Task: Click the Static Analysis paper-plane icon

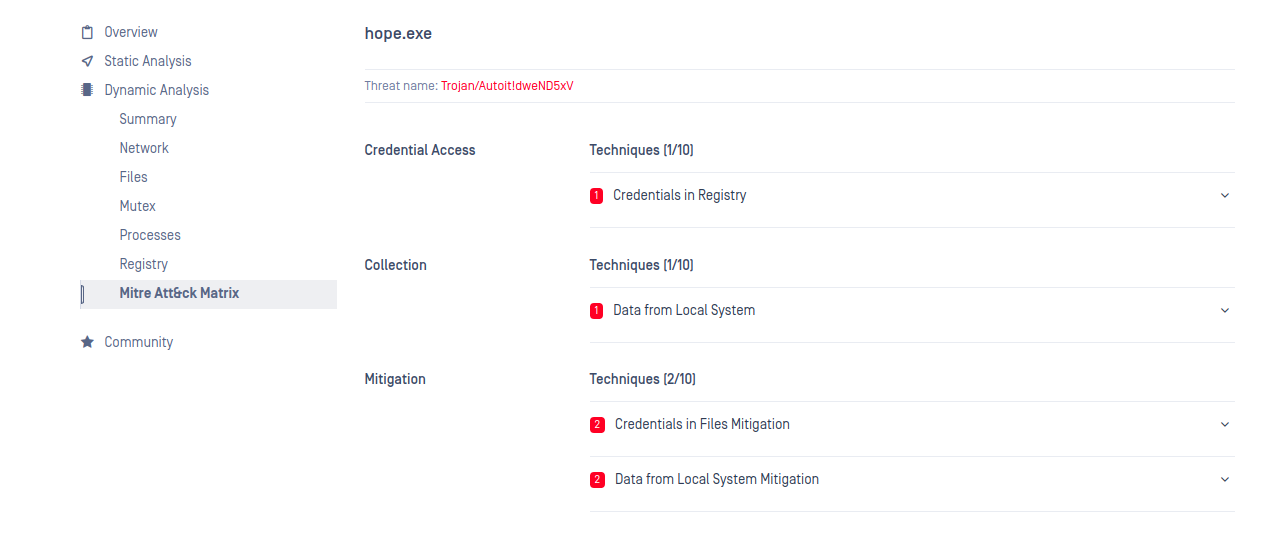Action: (x=87, y=61)
